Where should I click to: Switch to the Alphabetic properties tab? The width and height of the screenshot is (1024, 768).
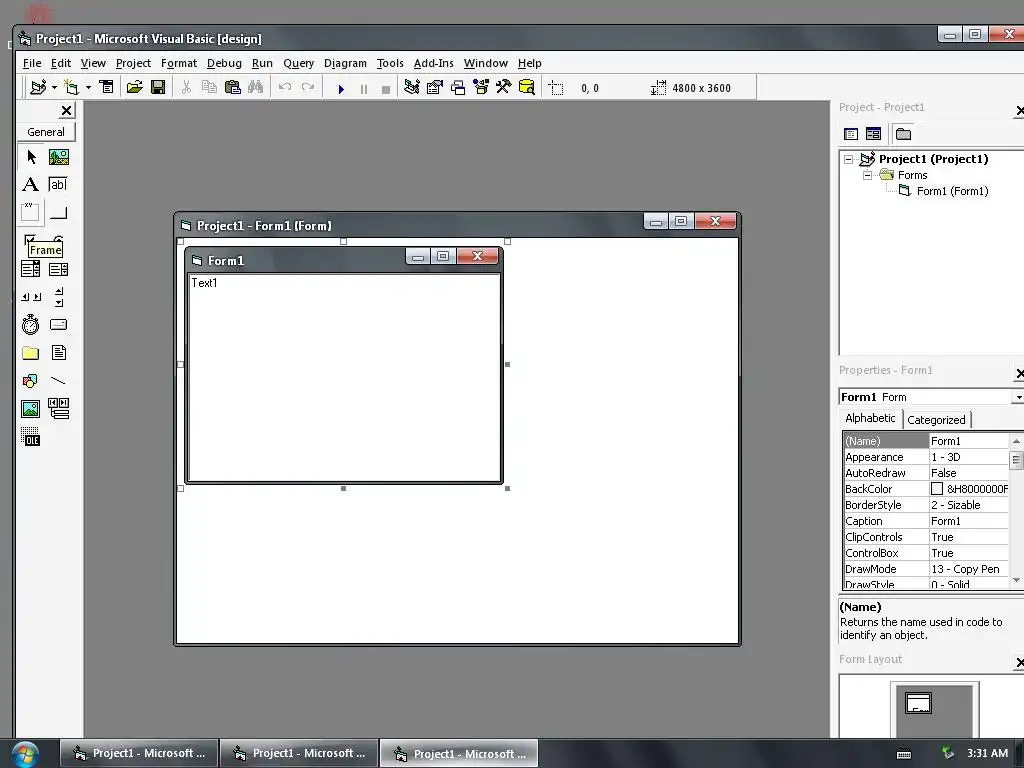(871, 418)
